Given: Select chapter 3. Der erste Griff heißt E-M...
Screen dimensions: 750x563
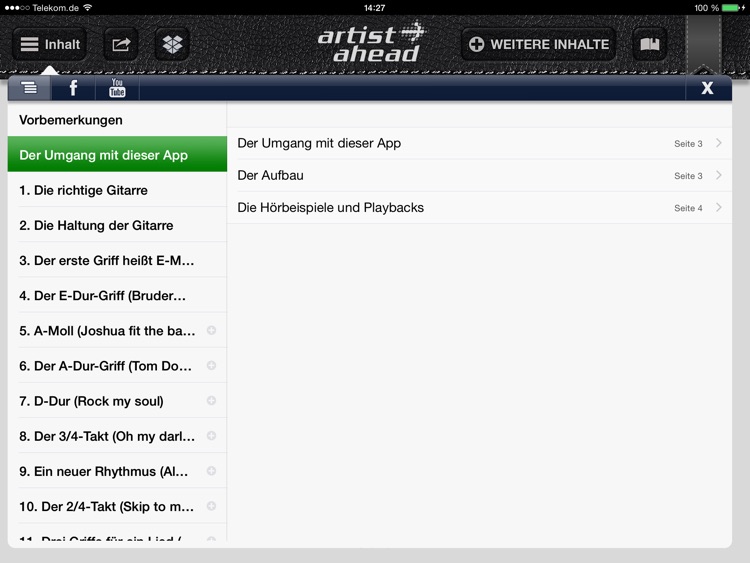Looking at the screenshot, I should click(x=117, y=260).
